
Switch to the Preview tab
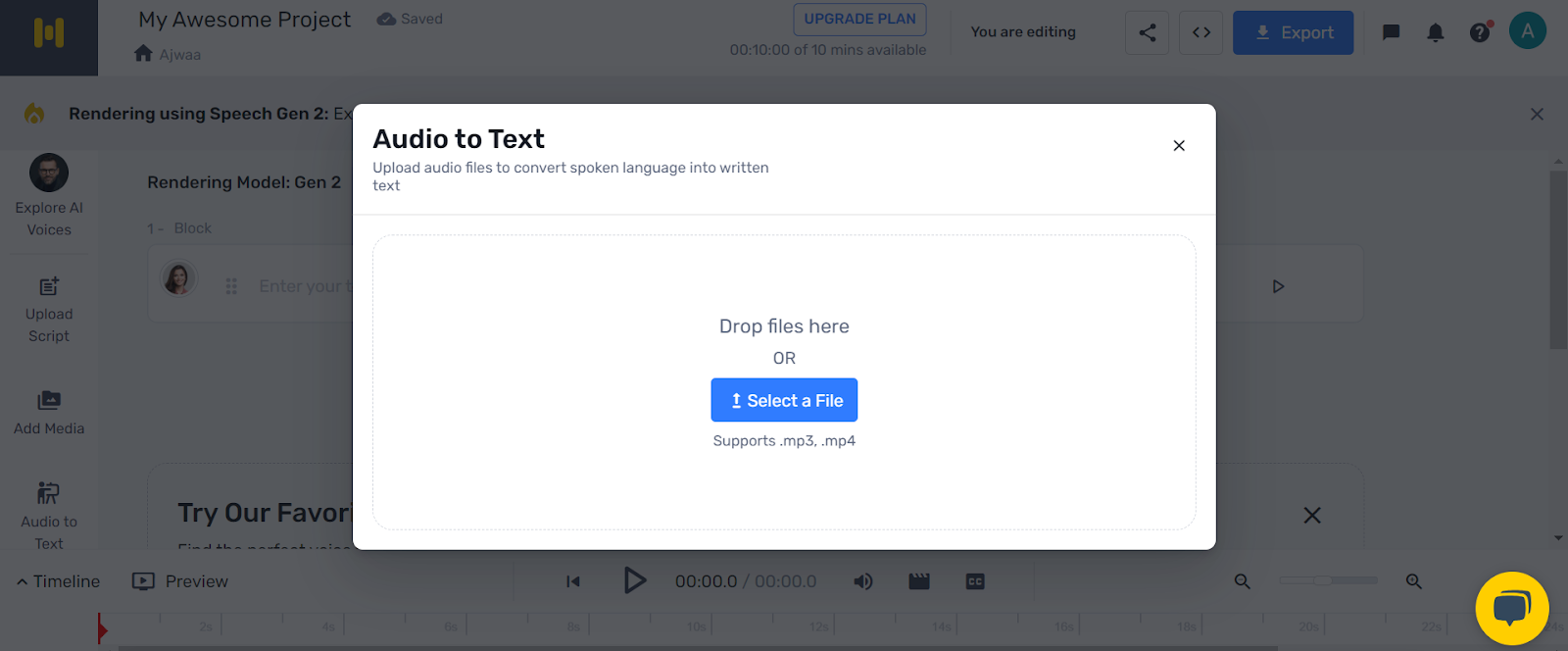(180, 581)
